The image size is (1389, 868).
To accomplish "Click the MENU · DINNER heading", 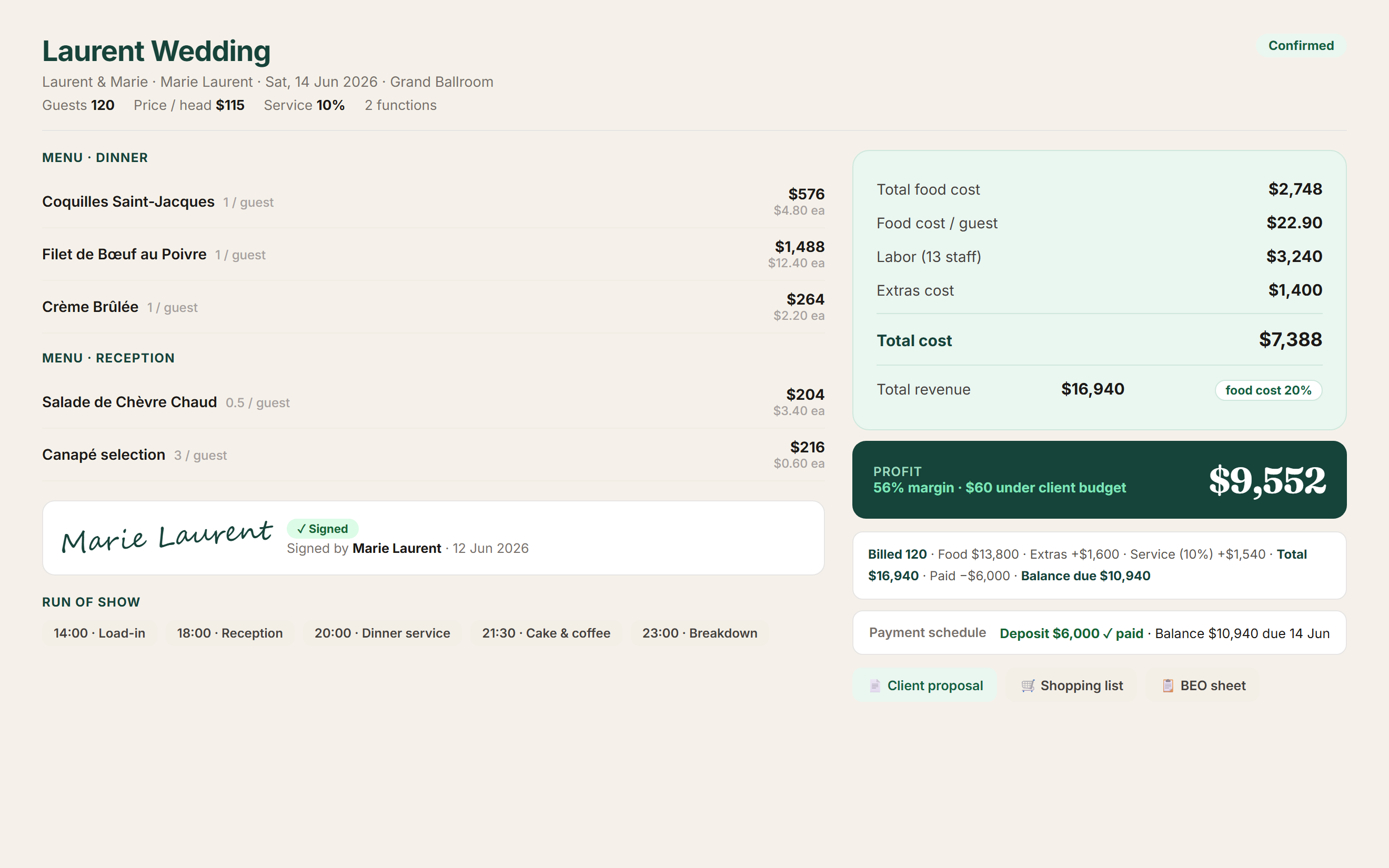I will coord(95,157).
